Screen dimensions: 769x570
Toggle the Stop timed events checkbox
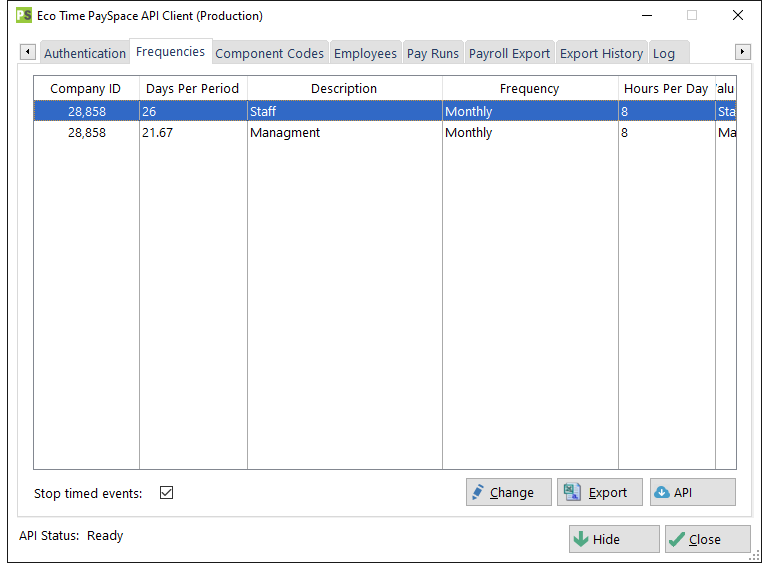pos(167,492)
